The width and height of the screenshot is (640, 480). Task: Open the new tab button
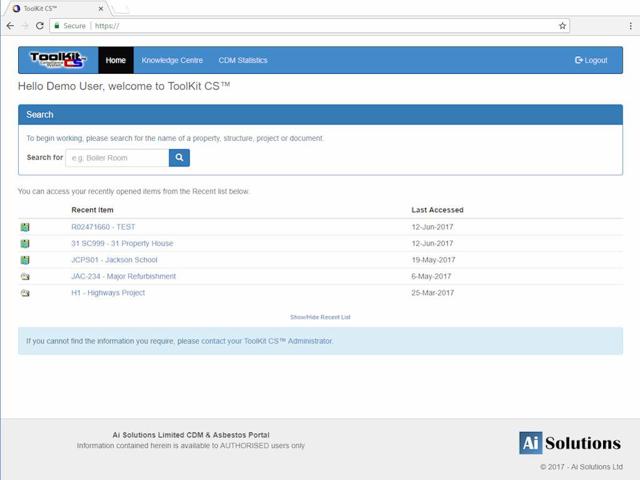coord(121,8)
